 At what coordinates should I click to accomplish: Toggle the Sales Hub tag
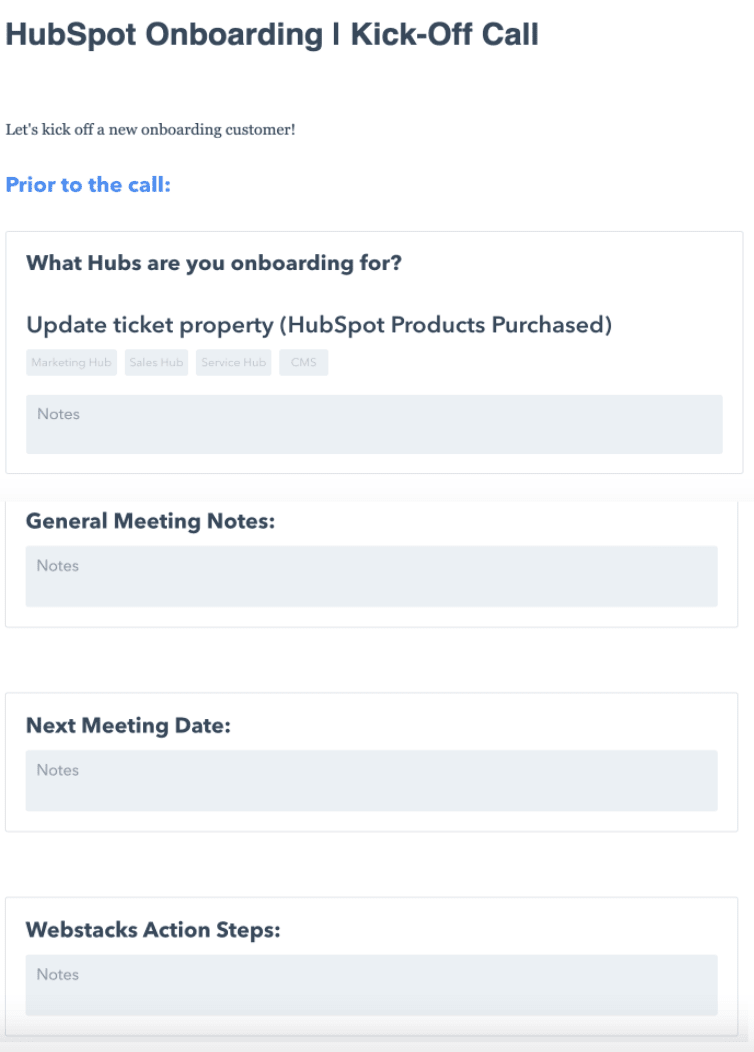pyautogui.click(x=155, y=362)
